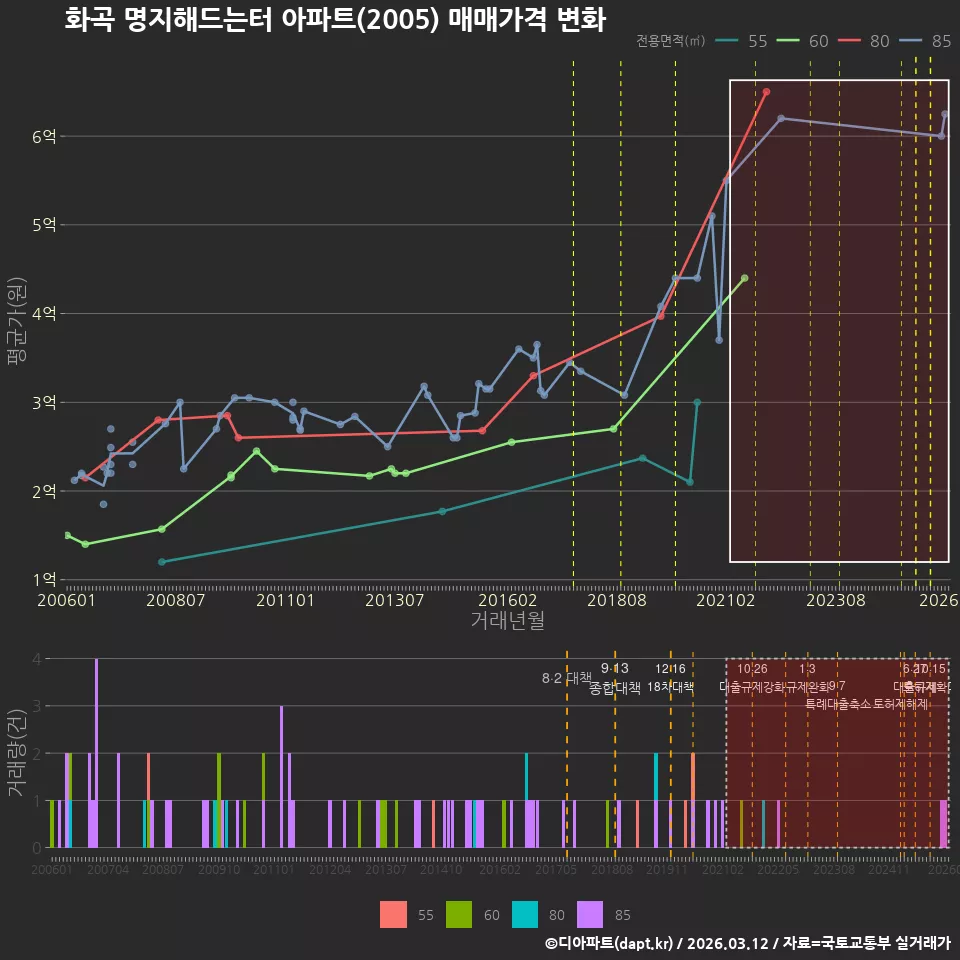Click 201808 on the price chart x-axis
This screenshot has width=960, height=960.
pyautogui.click(x=617, y=600)
